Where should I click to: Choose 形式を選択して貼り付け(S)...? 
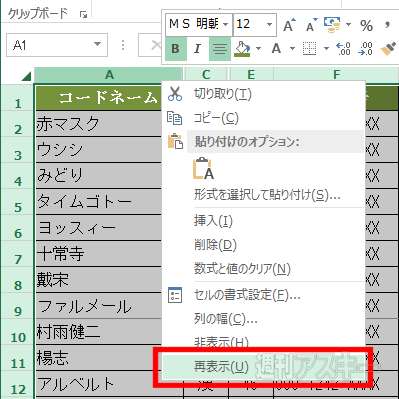pyautogui.click(x=263, y=194)
